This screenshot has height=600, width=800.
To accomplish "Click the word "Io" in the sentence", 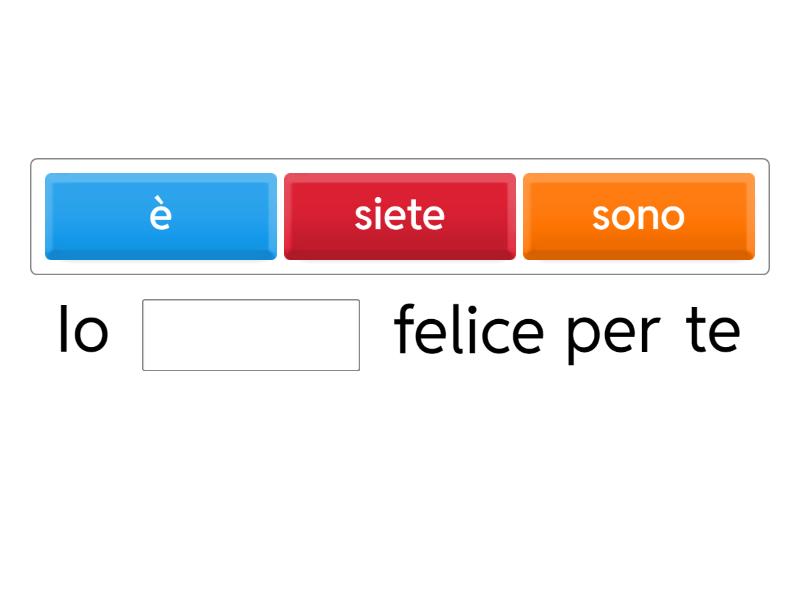I will click(83, 331).
